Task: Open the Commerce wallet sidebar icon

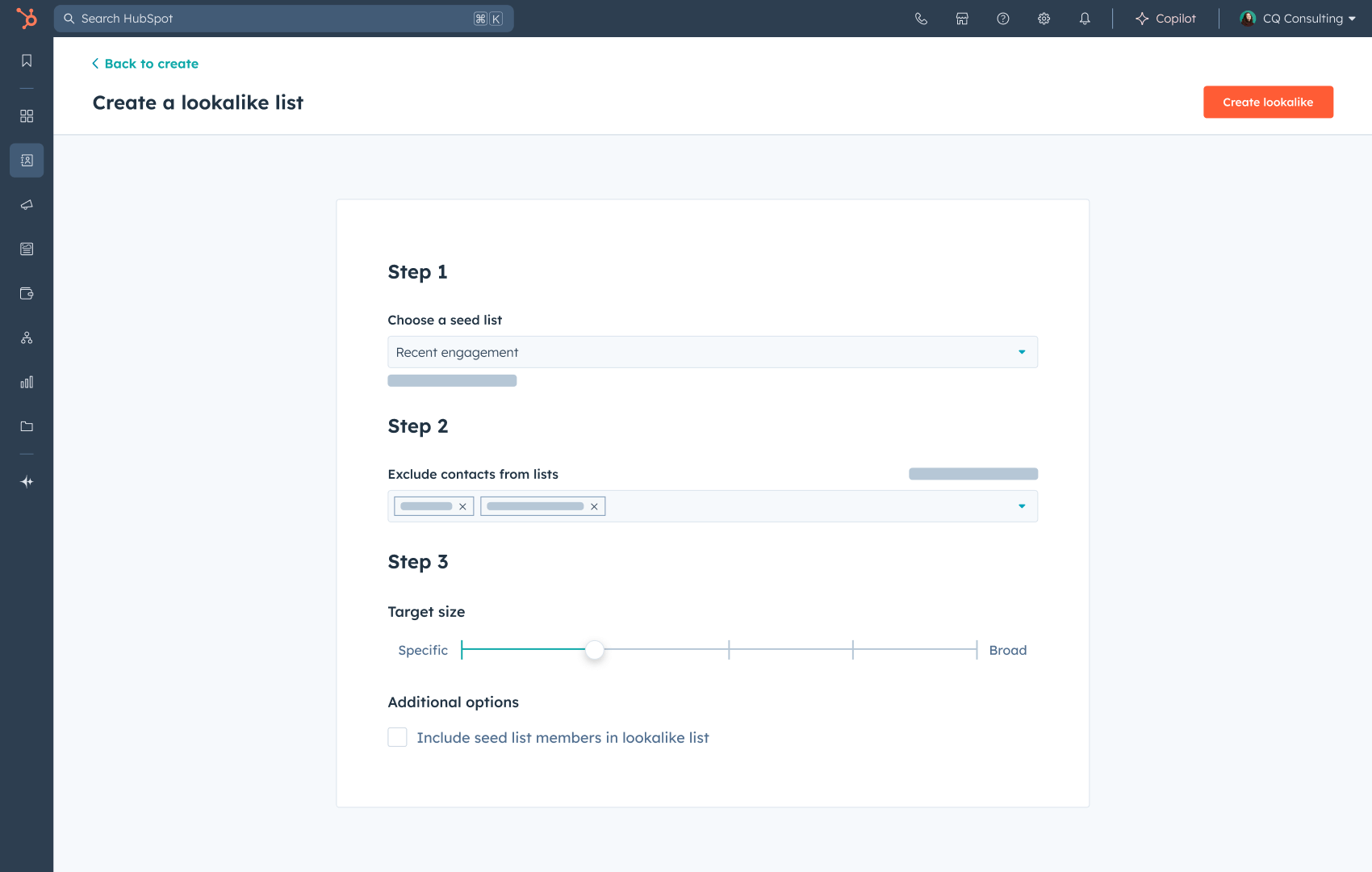Action: 27,293
